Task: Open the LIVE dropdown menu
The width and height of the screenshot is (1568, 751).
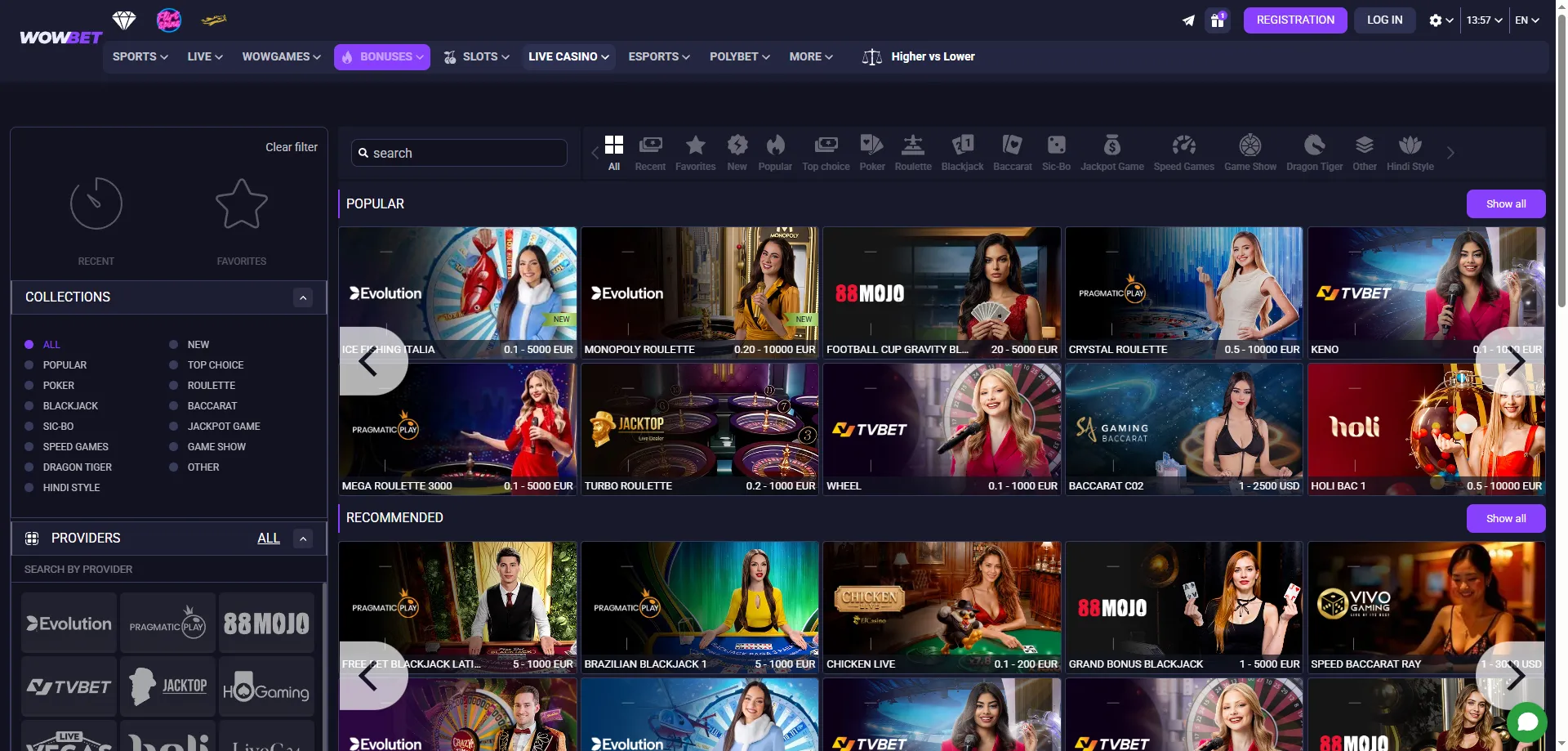Action: coord(205,56)
